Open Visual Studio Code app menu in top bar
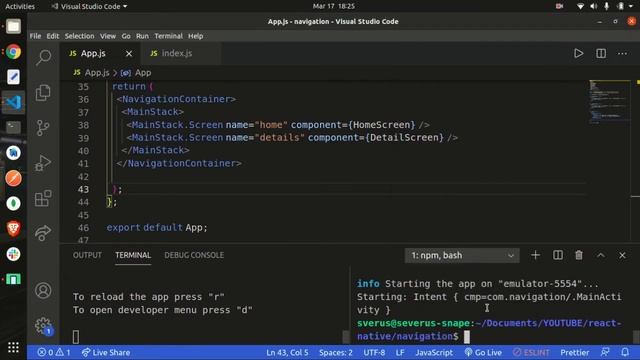The image size is (640, 360). coord(89,7)
